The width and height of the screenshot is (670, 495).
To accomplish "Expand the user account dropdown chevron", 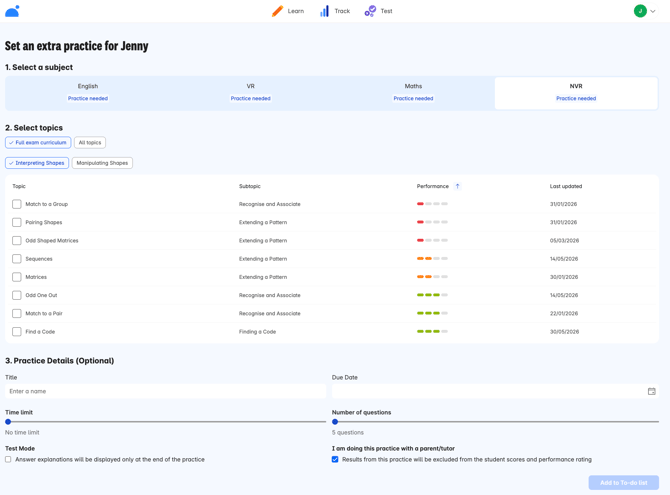I will 653,12.
